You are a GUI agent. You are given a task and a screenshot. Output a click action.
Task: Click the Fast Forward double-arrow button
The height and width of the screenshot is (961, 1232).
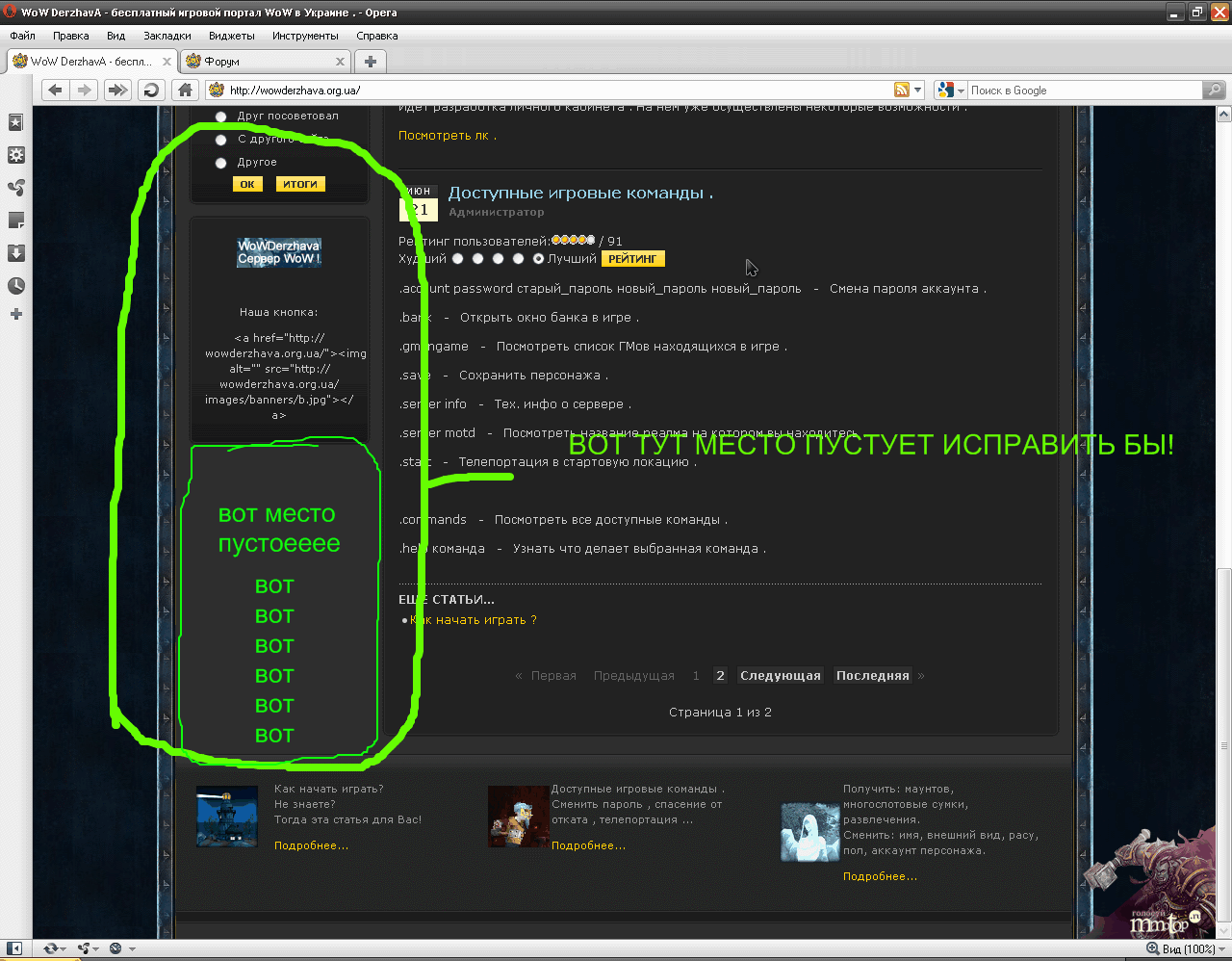pyautogui.click(x=117, y=90)
